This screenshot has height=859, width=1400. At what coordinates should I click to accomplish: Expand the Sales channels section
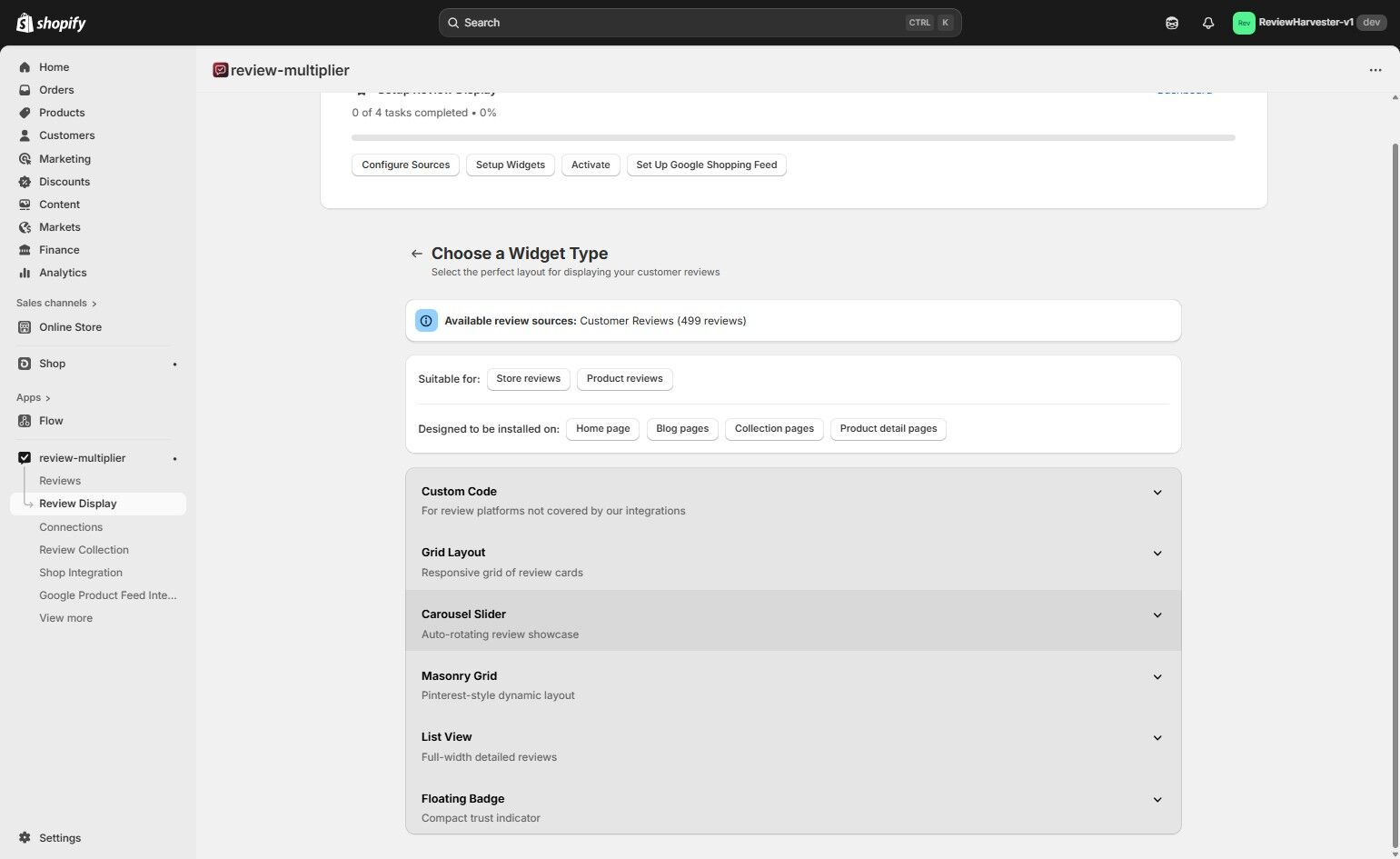pyautogui.click(x=55, y=303)
